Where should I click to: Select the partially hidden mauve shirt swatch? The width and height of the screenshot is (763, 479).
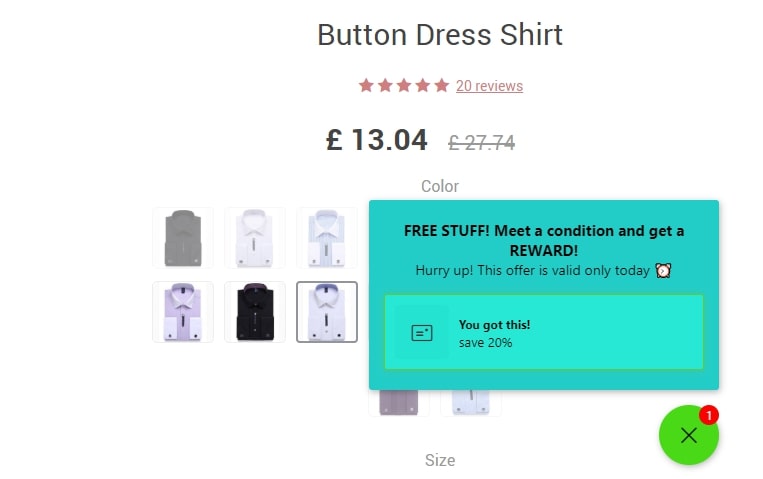coord(399,403)
